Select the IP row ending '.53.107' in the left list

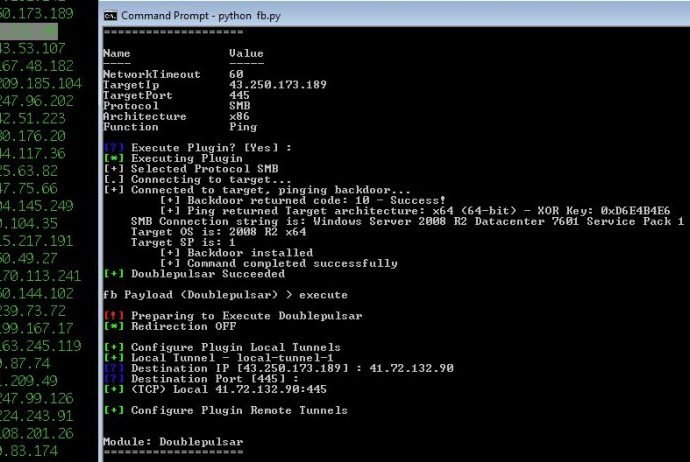(x=33, y=48)
